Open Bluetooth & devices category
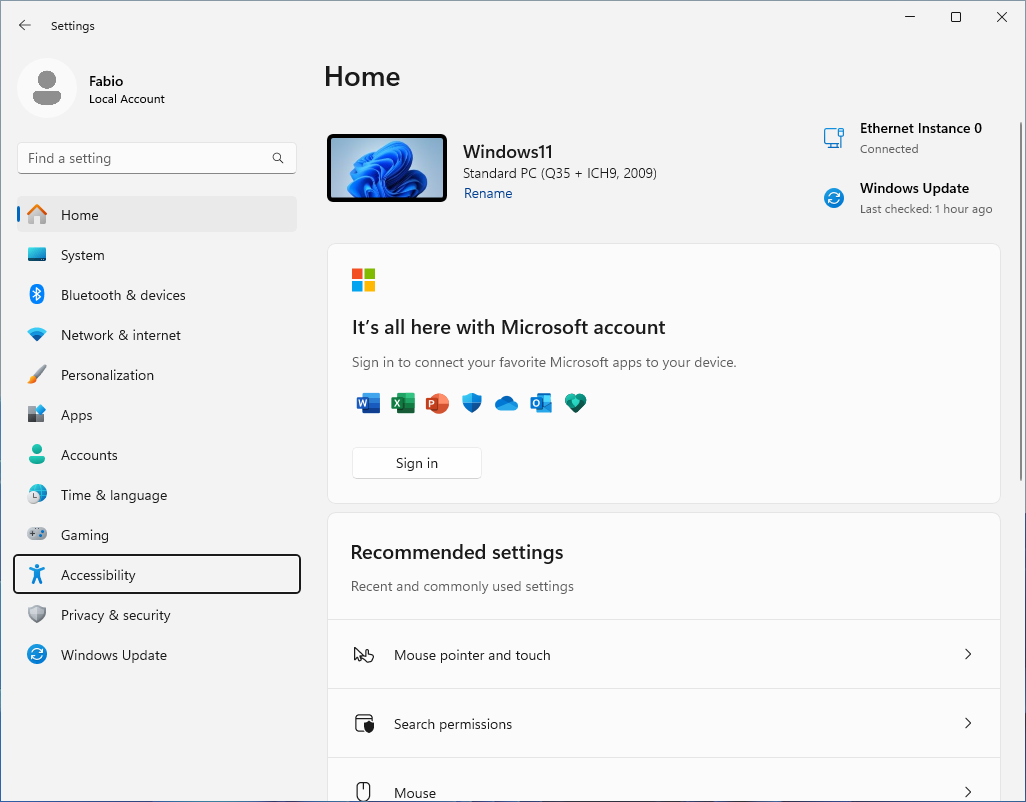This screenshot has height=802, width=1026. [x=157, y=294]
